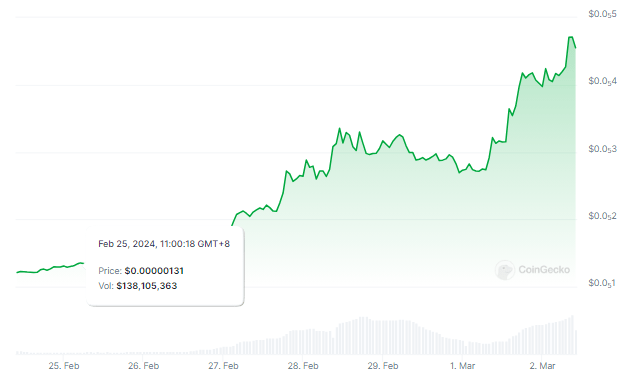Viewport: 635px width, 386px height.
Task: Click the CoinGecko gecko logo icon
Action: coord(505,270)
